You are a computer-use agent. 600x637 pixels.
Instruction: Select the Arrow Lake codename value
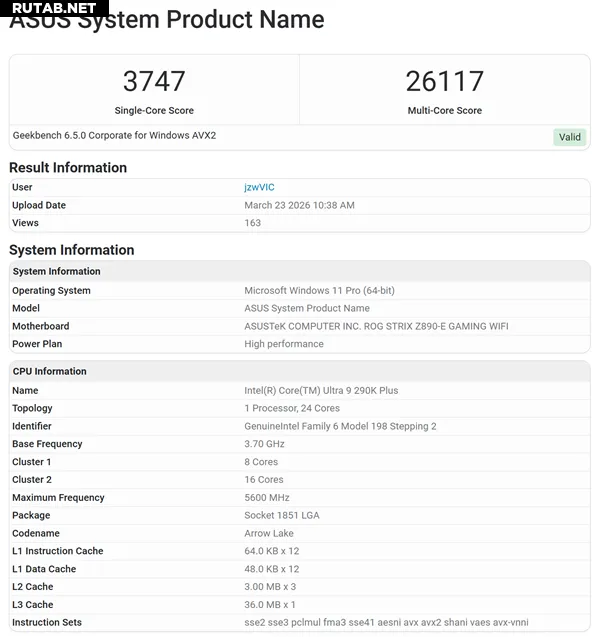tap(269, 533)
